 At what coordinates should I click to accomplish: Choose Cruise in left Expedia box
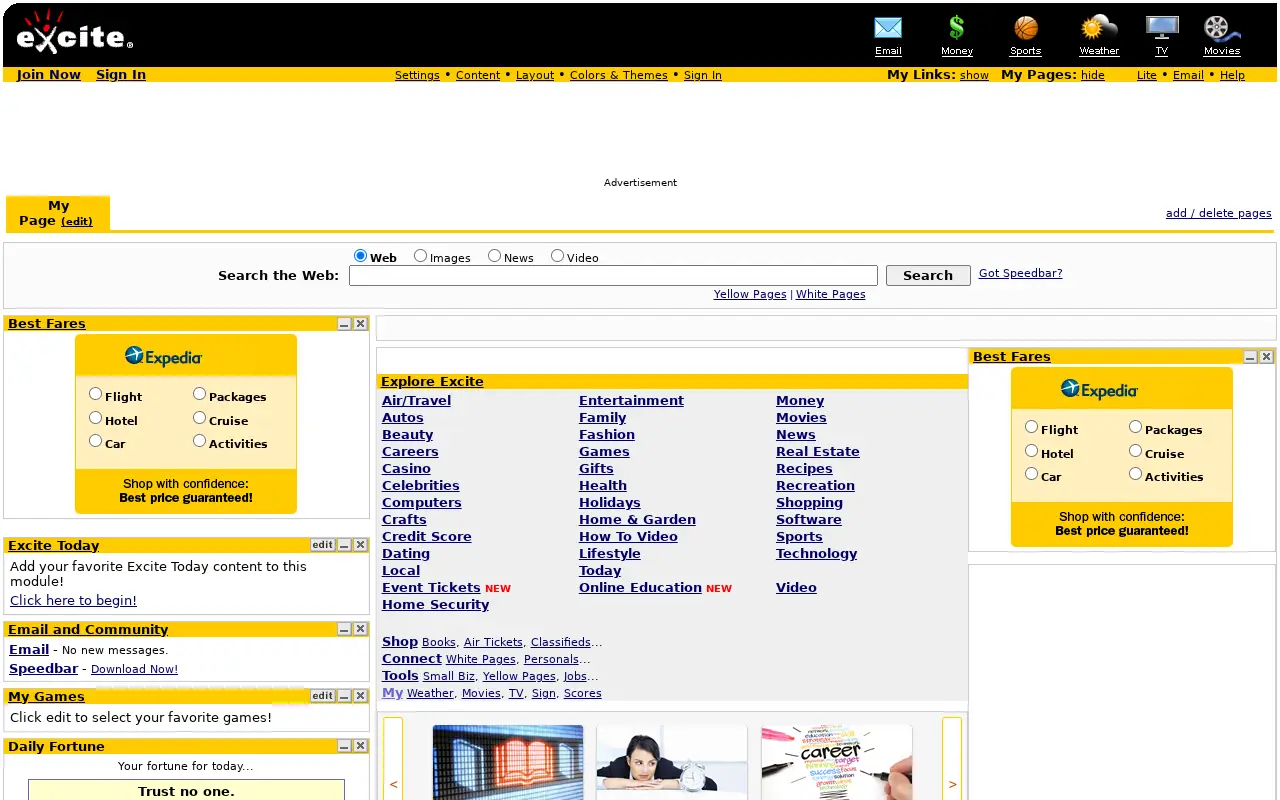(200, 418)
